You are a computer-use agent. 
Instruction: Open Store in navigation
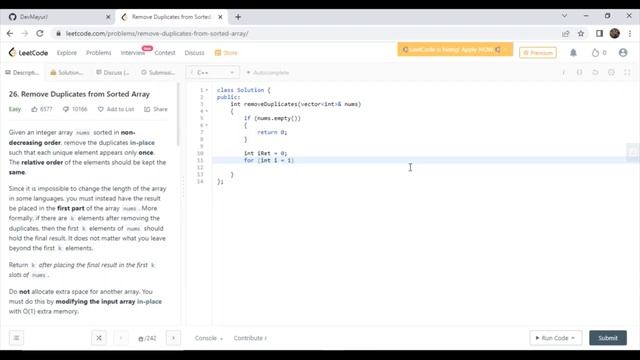[226, 53]
